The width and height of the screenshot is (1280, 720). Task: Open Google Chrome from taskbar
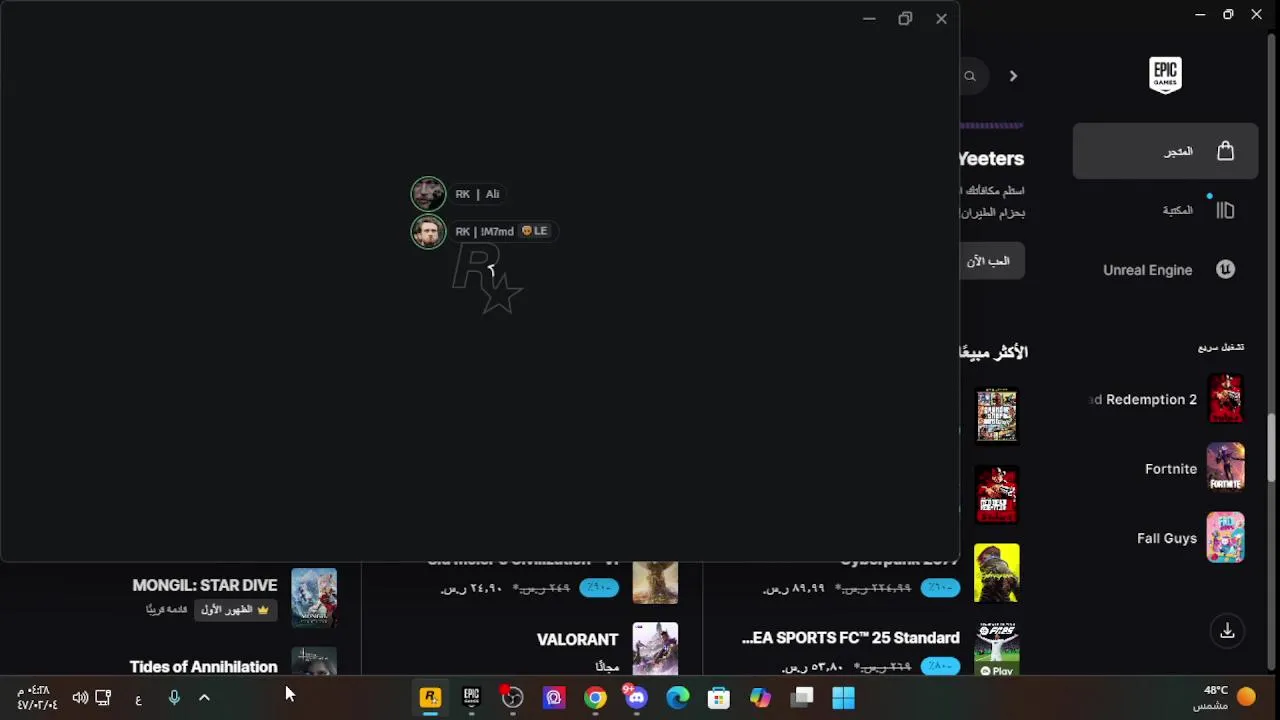595,698
